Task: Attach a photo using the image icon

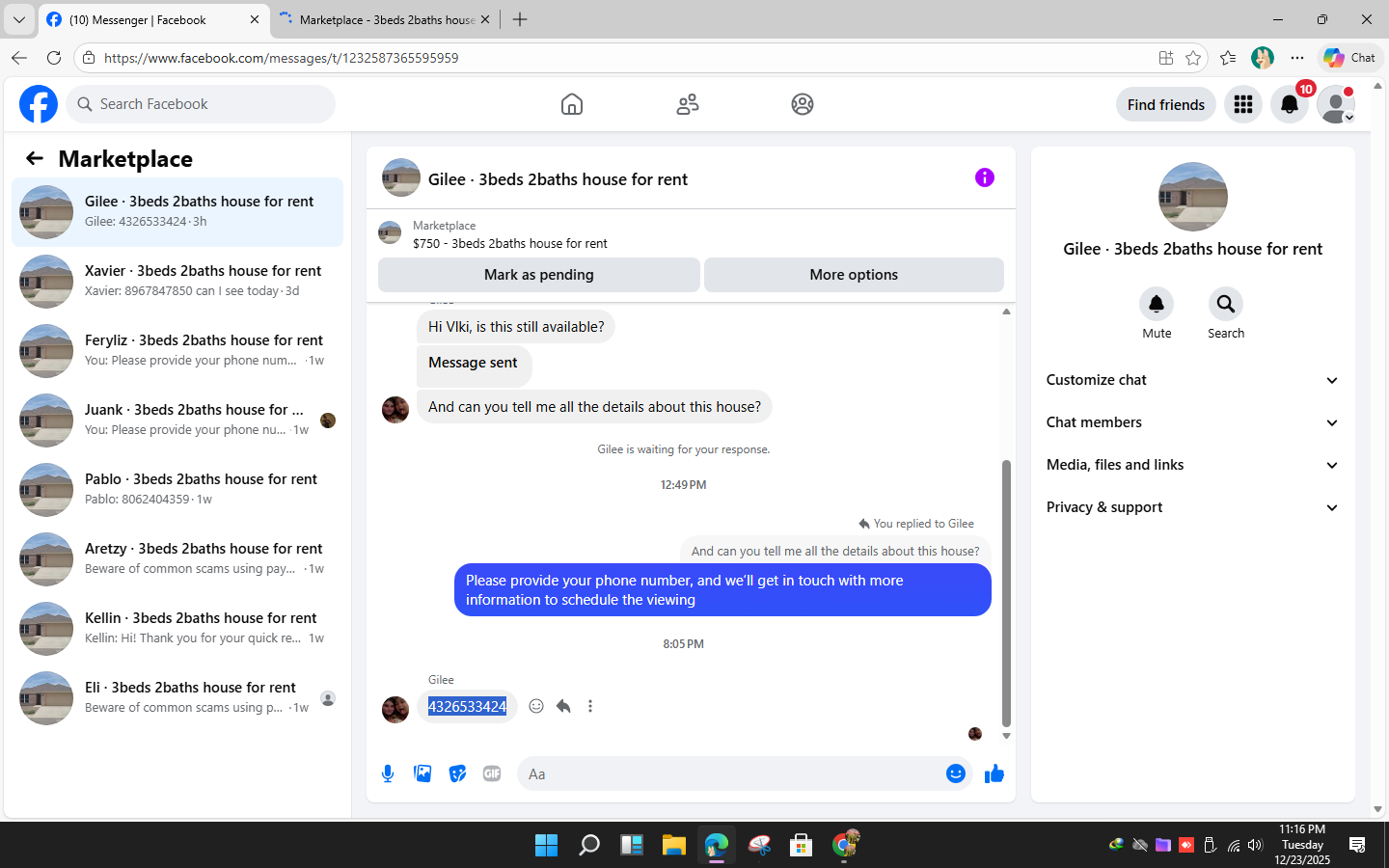Action: (422, 773)
